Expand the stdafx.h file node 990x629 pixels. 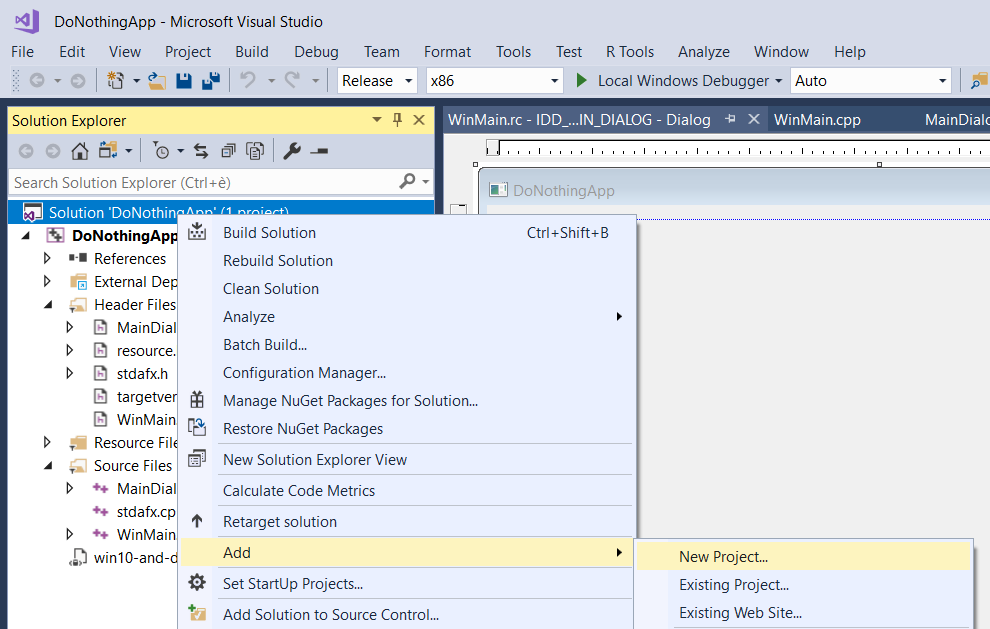[x=69, y=373]
